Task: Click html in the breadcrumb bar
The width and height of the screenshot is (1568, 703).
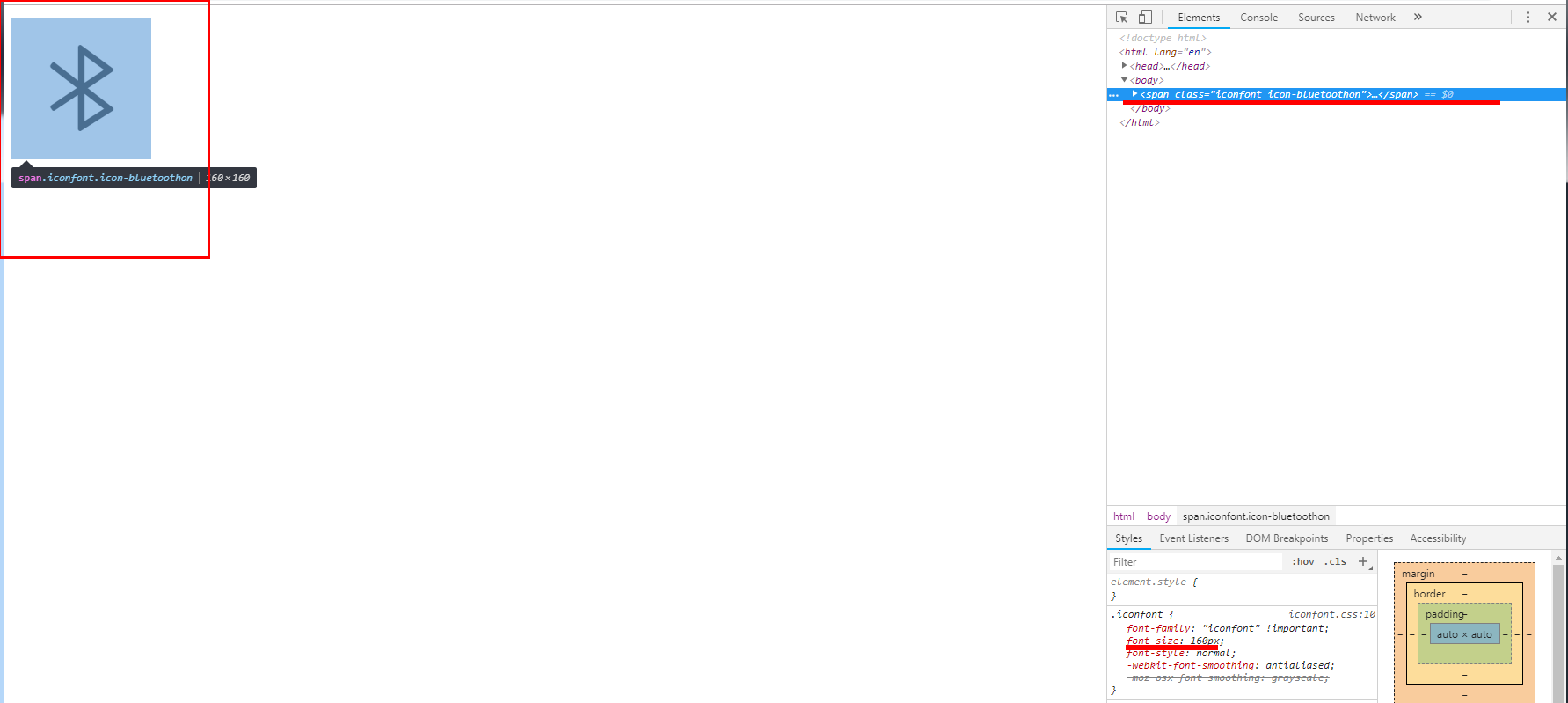Action: click(x=1124, y=516)
